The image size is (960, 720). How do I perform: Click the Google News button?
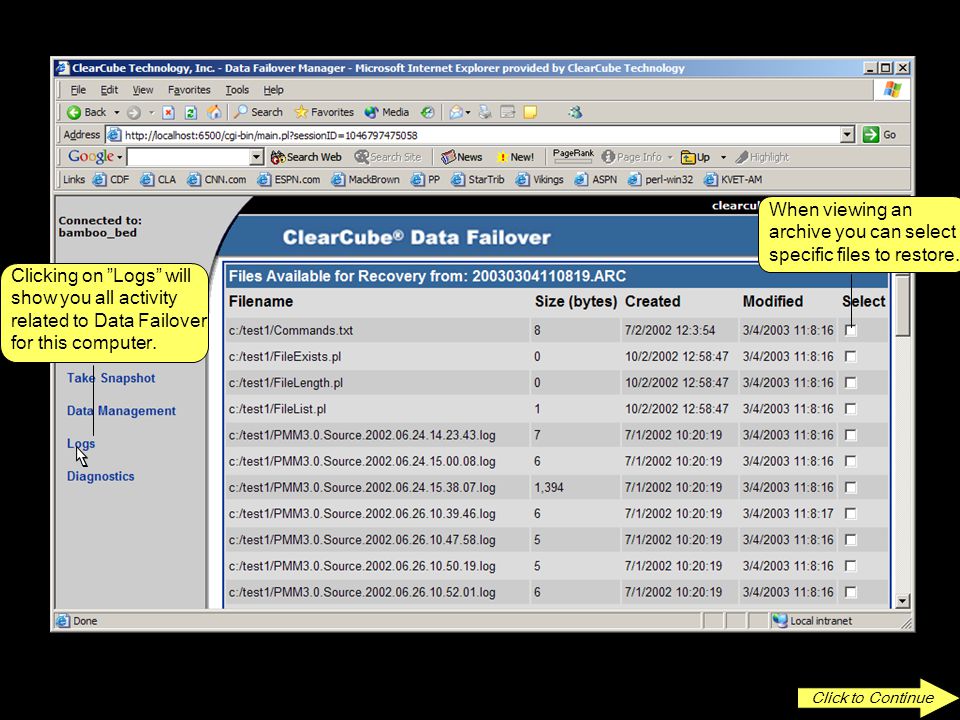tap(462, 157)
